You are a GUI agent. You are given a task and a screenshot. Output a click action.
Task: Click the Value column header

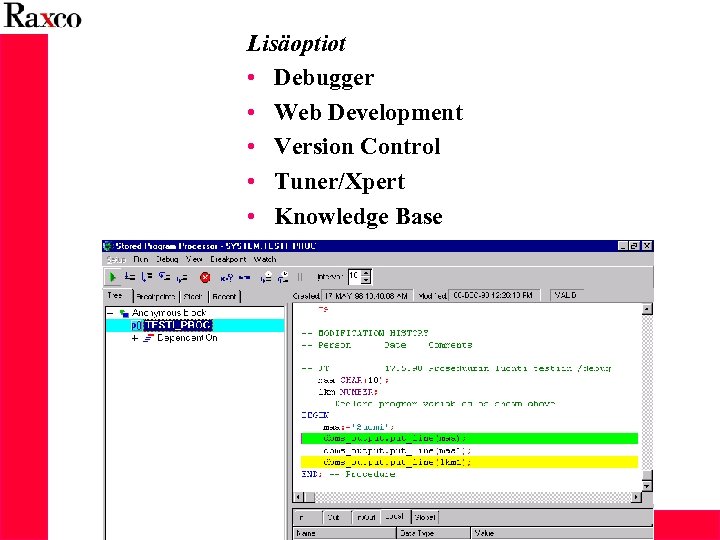(x=562, y=533)
